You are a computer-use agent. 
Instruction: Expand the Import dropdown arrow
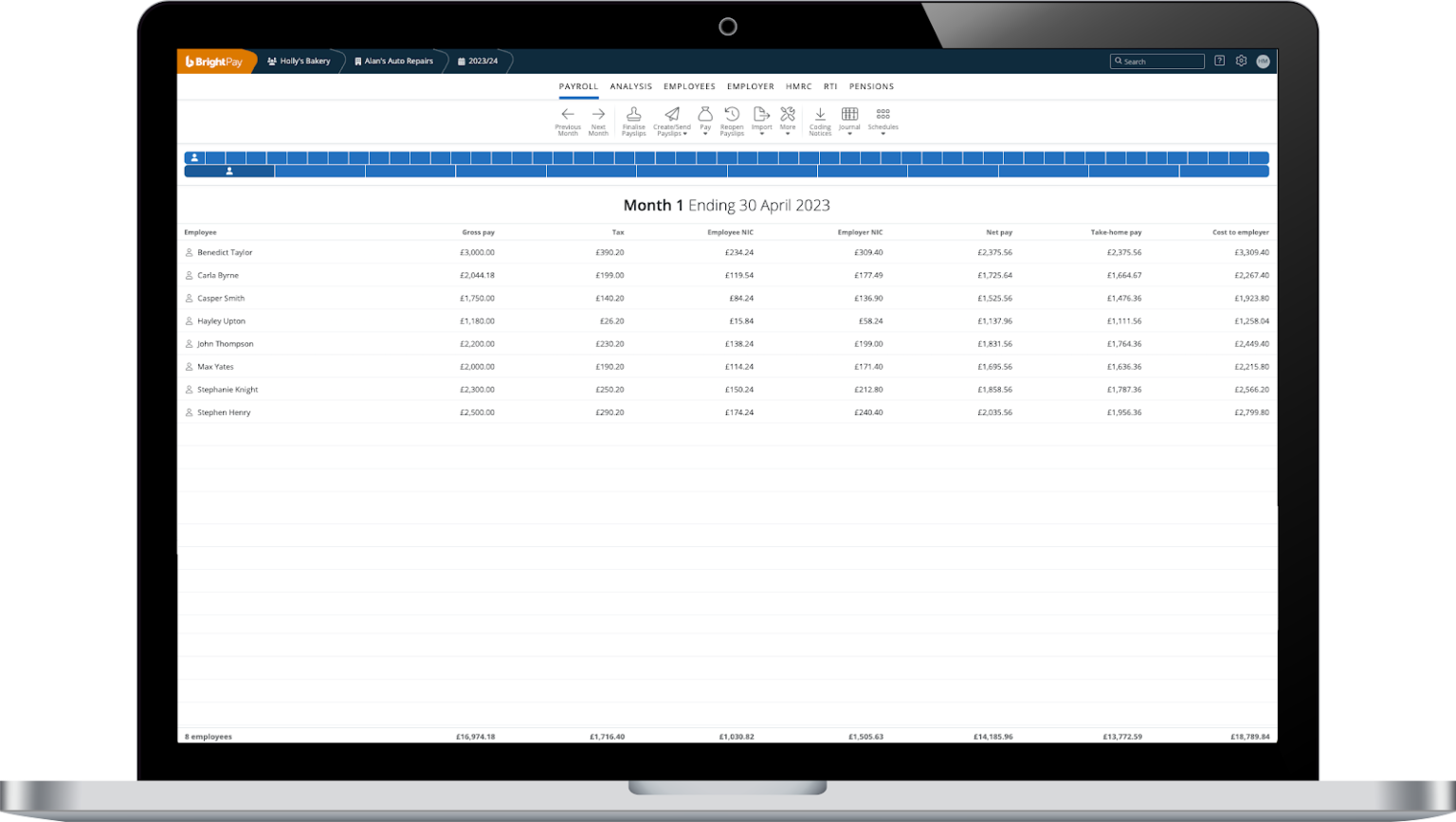pyautogui.click(x=762, y=134)
